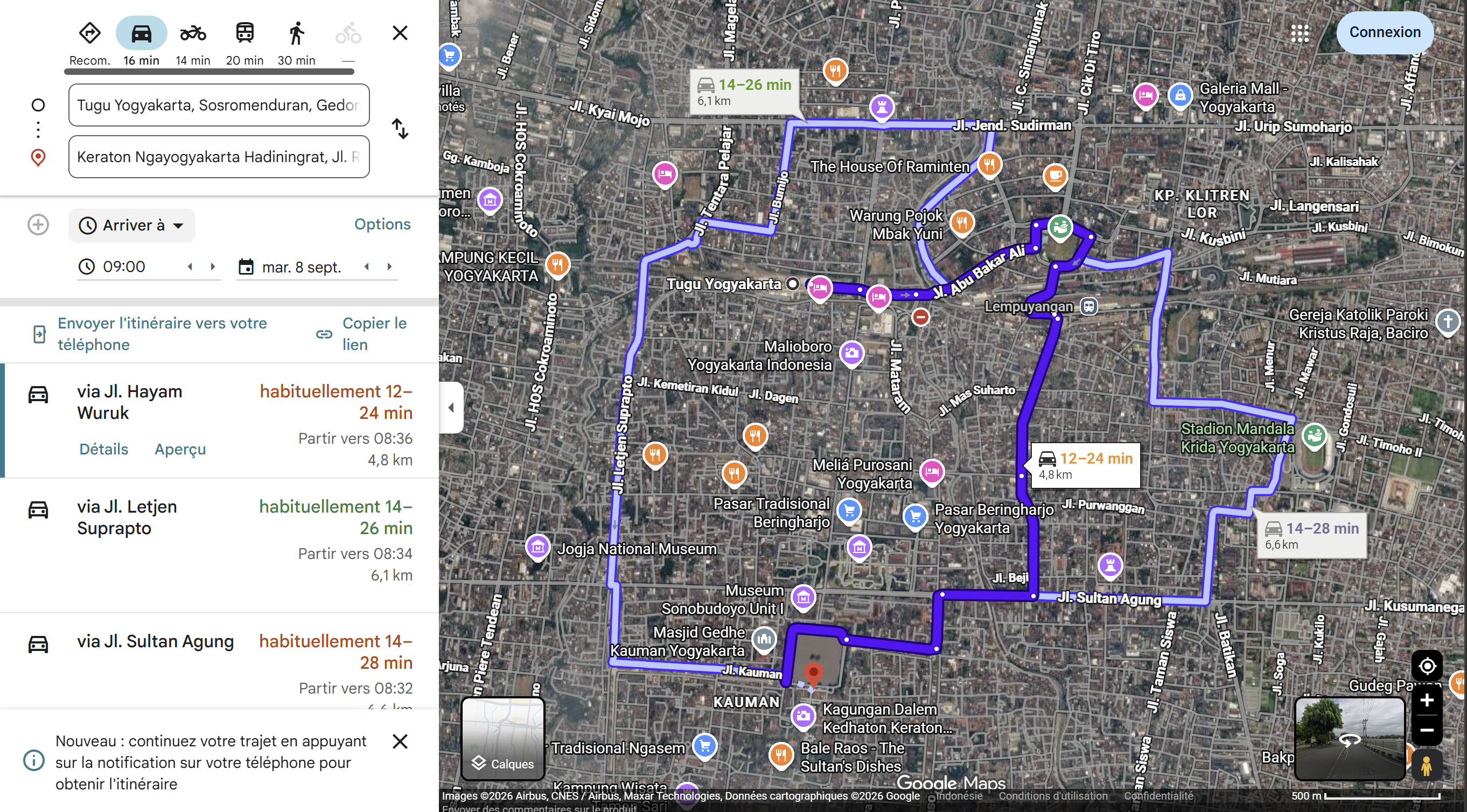Select route via Jl. Sultan Agung
This screenshot has width=1467, height=812.
[x=220, y=662]
